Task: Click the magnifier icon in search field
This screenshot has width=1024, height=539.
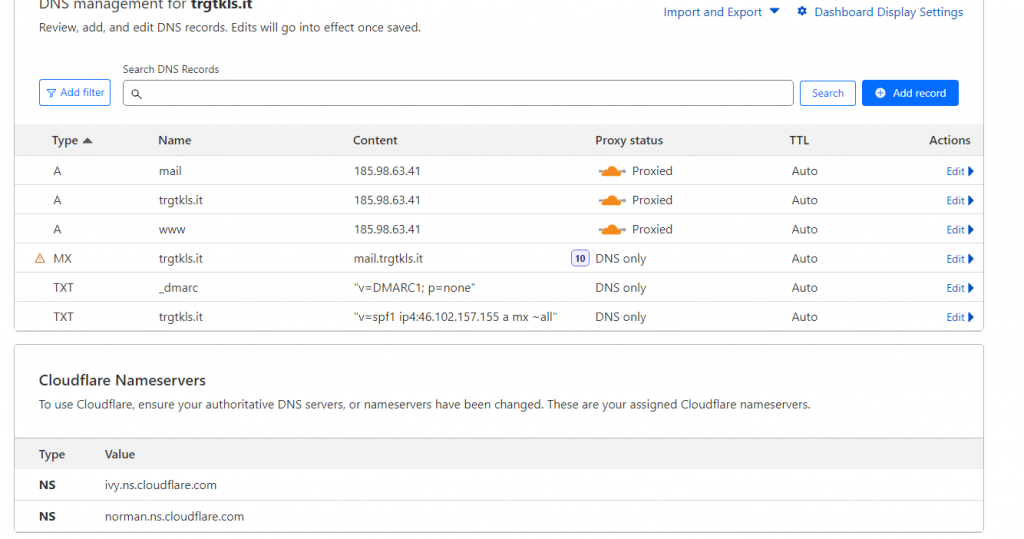Action: pos(137,94)
